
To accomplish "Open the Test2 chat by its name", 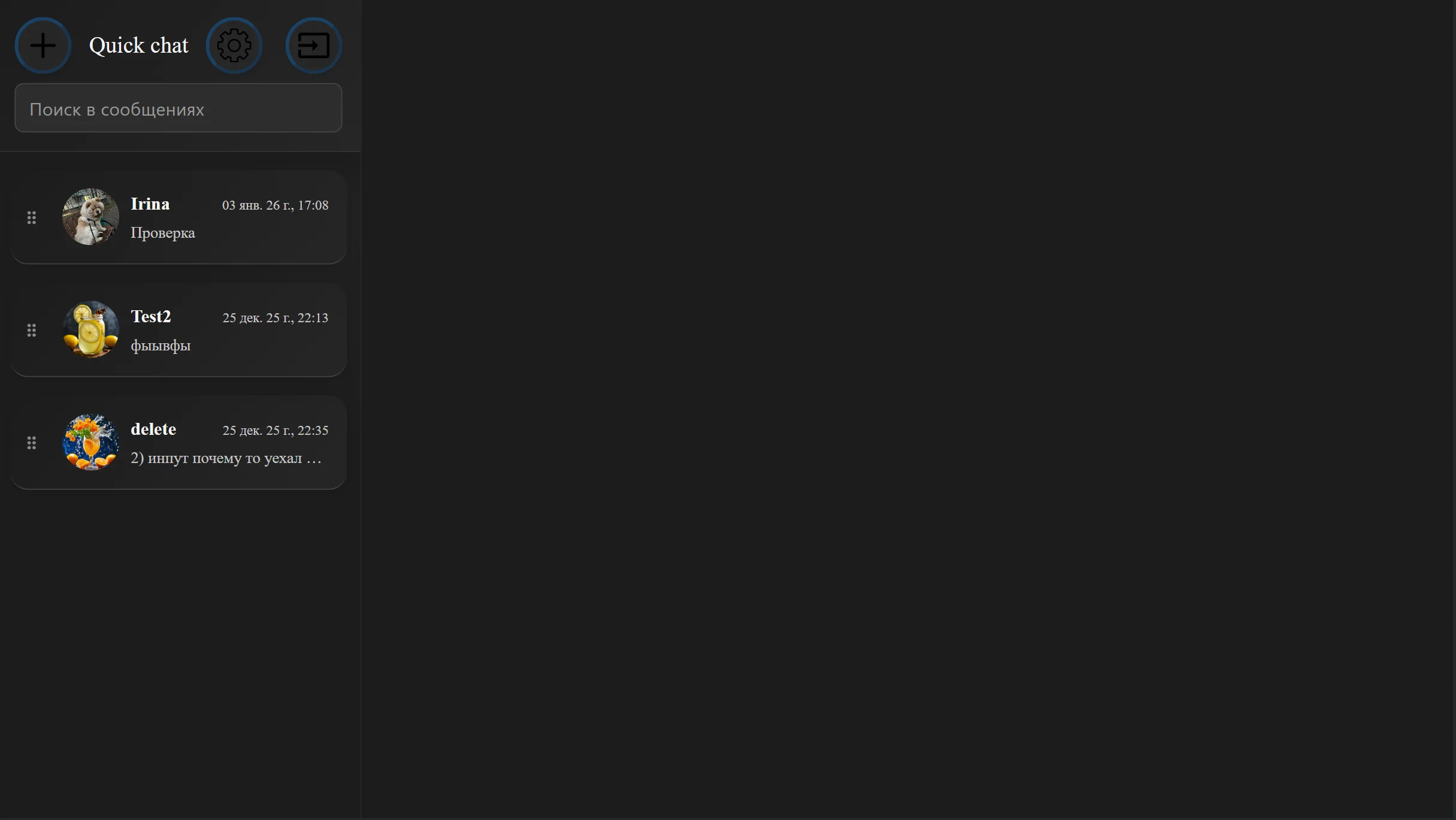I will 151,317.
